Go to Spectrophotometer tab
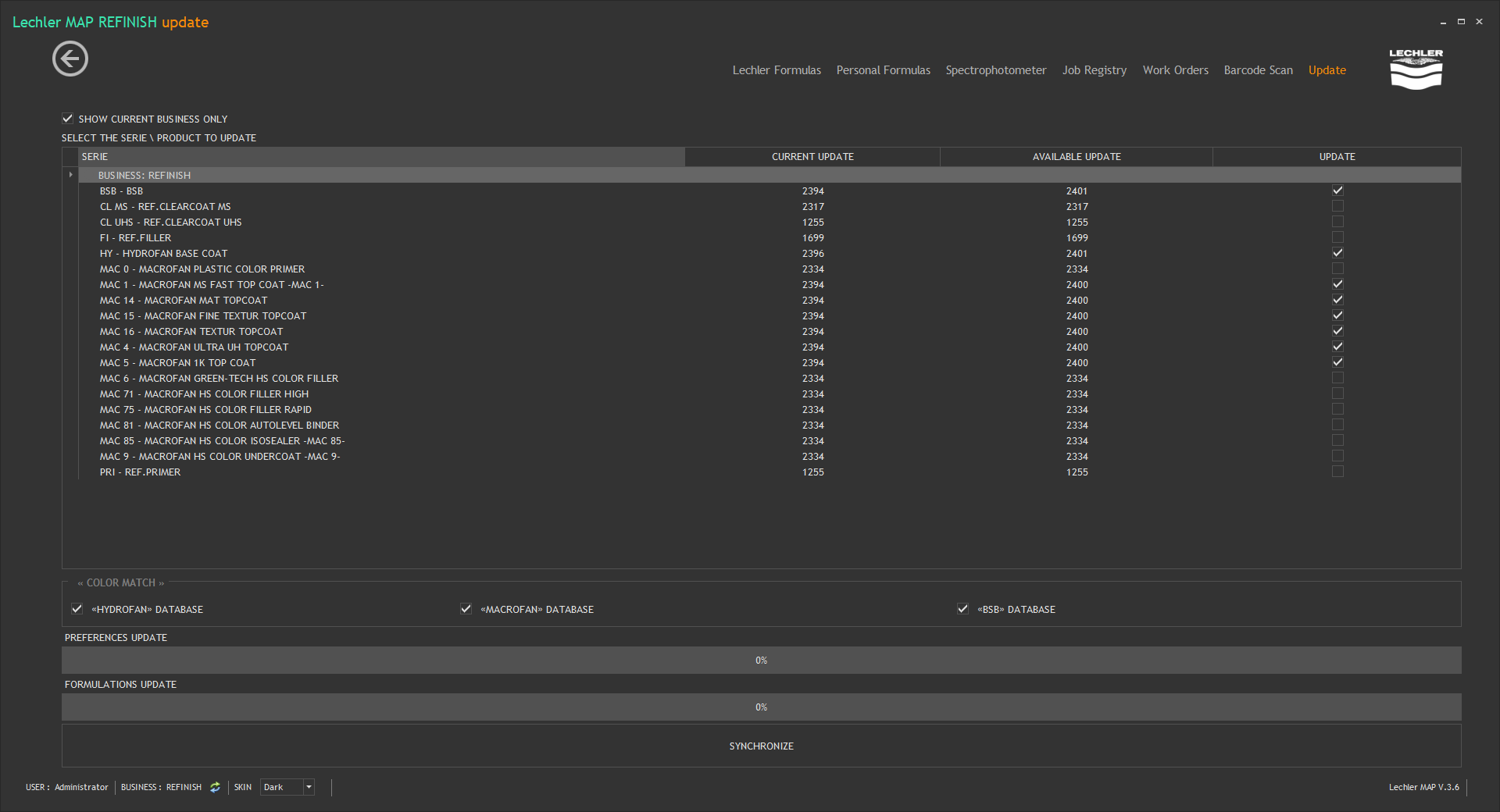Screen dimensions: 1500x812 coord(995,70)
